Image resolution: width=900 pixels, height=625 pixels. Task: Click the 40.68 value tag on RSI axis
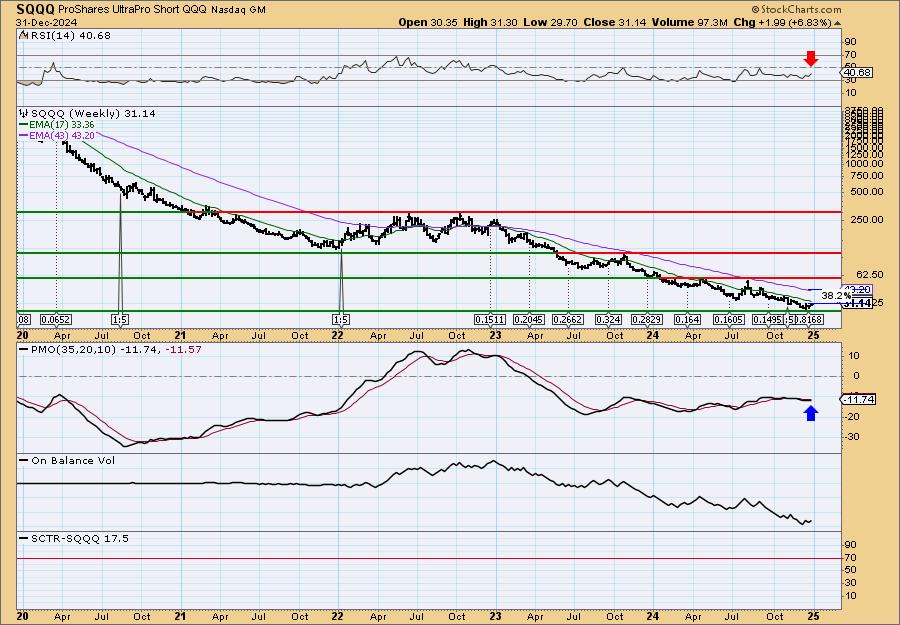pyautogui.click(x=858, y=73)
